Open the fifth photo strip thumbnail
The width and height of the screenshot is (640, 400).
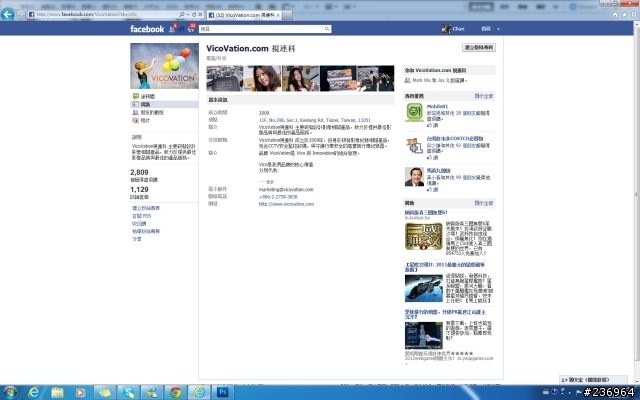(376, 78)
